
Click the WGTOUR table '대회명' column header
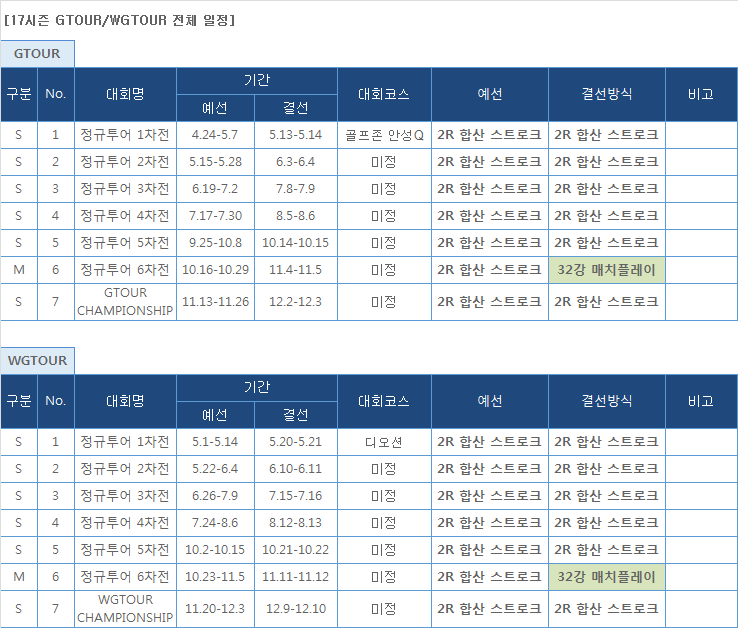pyautogui.click(x=125, y=401)
